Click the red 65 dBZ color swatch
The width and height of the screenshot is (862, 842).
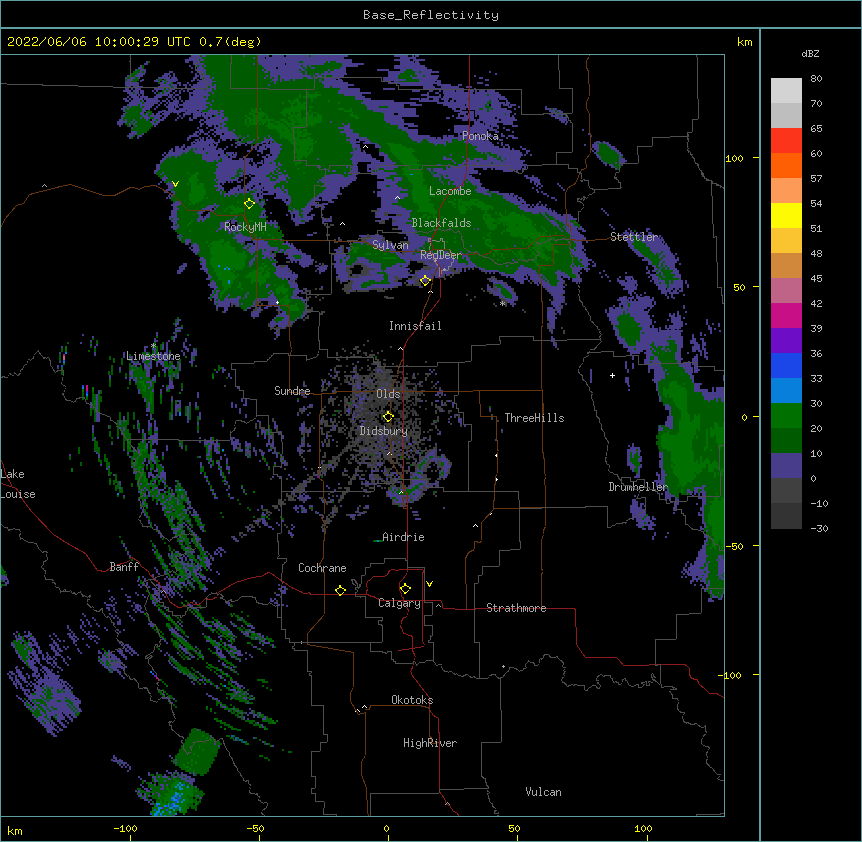(786, 140)
